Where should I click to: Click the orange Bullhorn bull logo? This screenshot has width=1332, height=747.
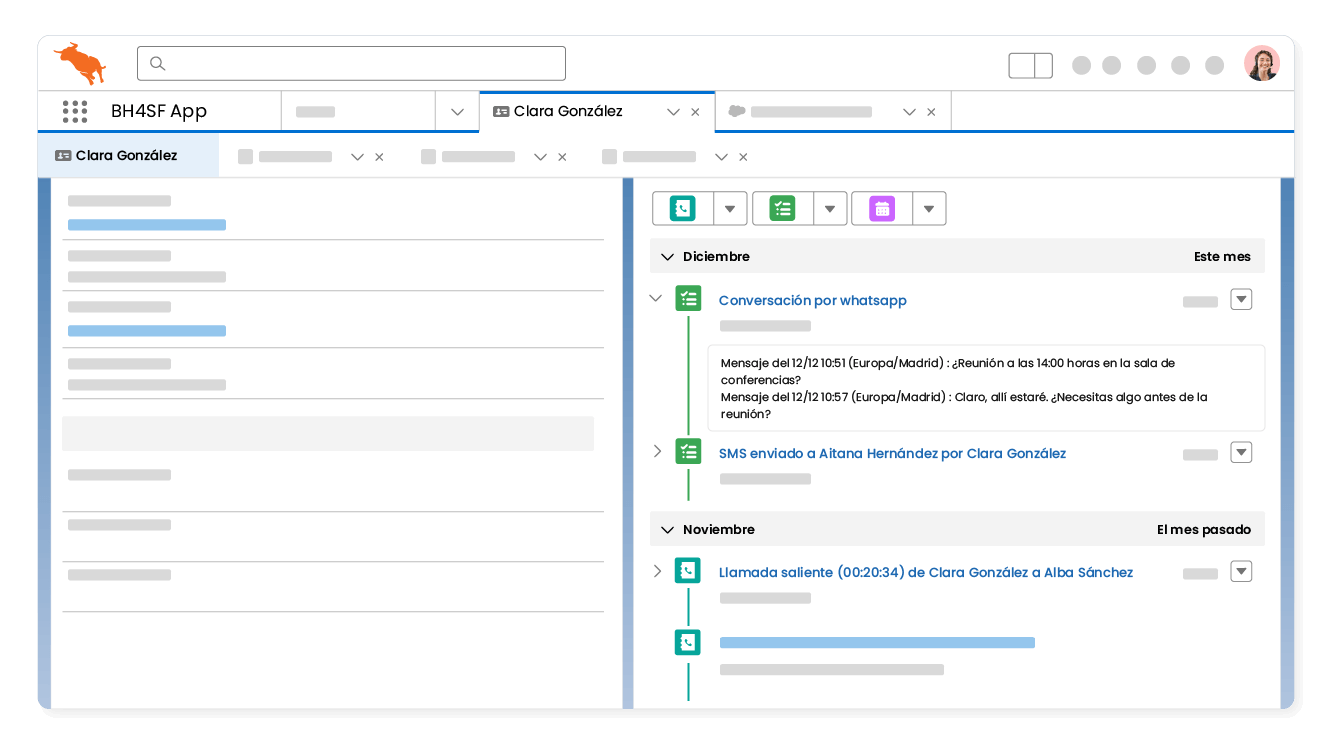coord(80,63)
